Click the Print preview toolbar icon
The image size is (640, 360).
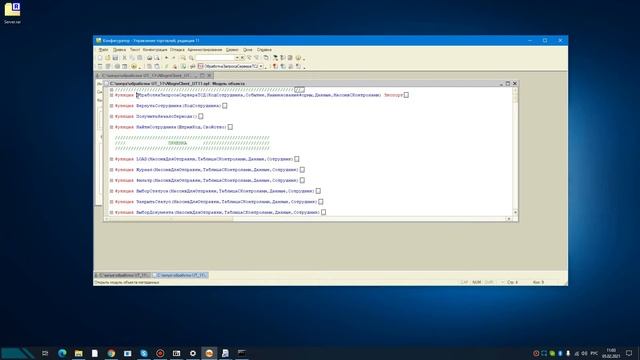(x=157, y=58)
